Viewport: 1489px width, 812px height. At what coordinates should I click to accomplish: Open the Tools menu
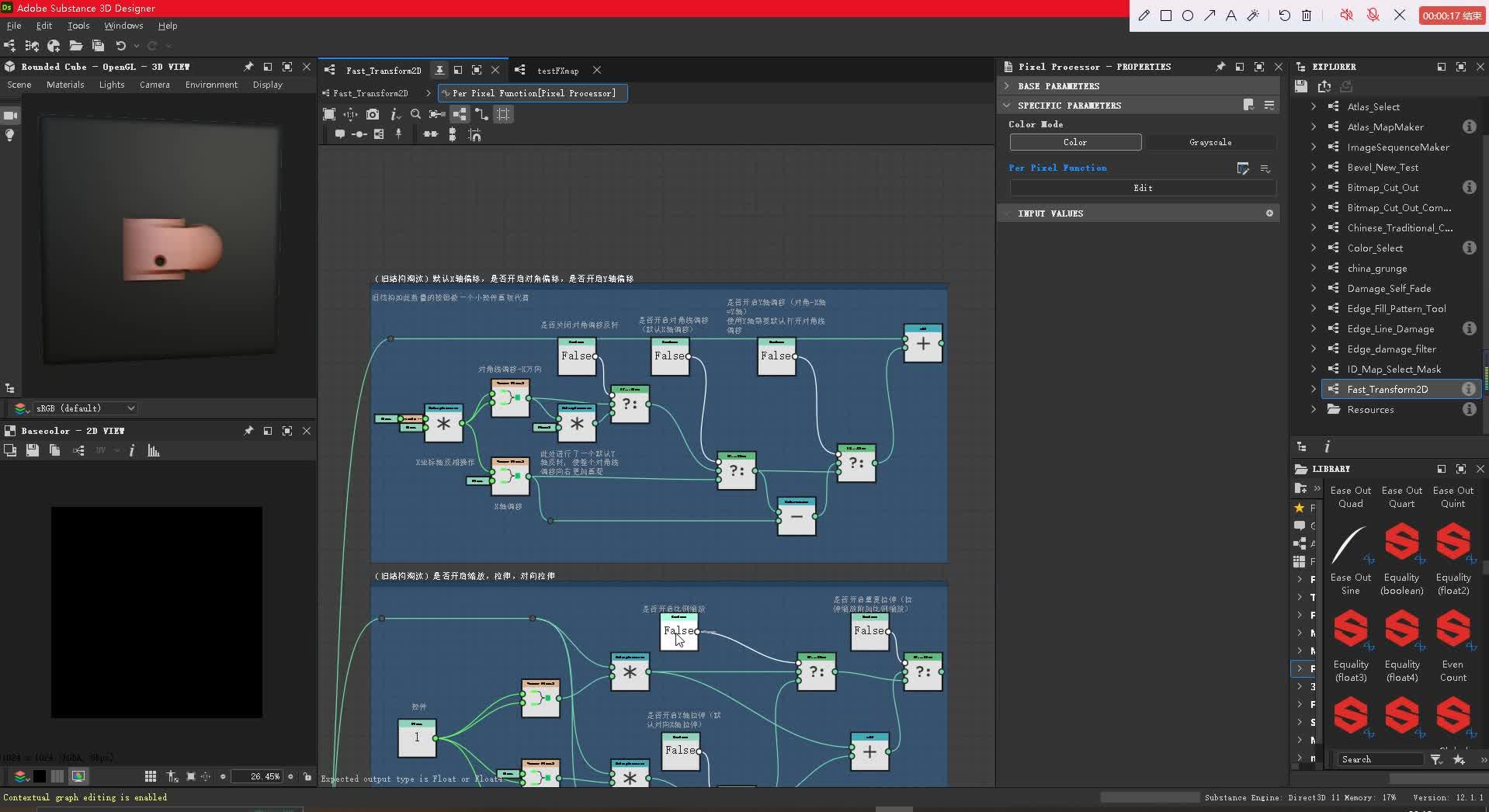[x=78, y=26]
